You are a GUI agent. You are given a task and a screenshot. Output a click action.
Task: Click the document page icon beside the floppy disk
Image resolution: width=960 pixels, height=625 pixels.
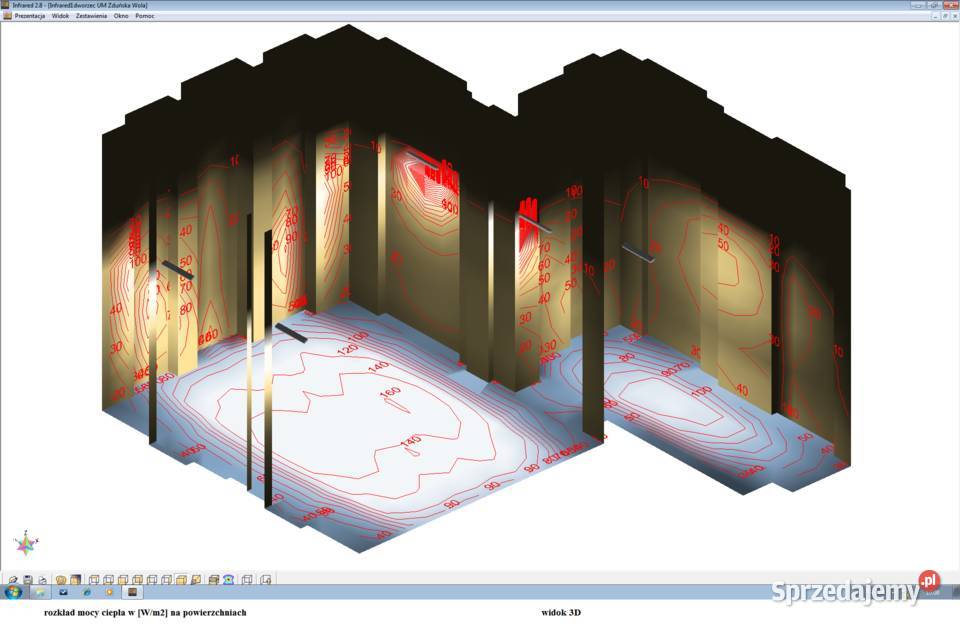tap(42, 579)
